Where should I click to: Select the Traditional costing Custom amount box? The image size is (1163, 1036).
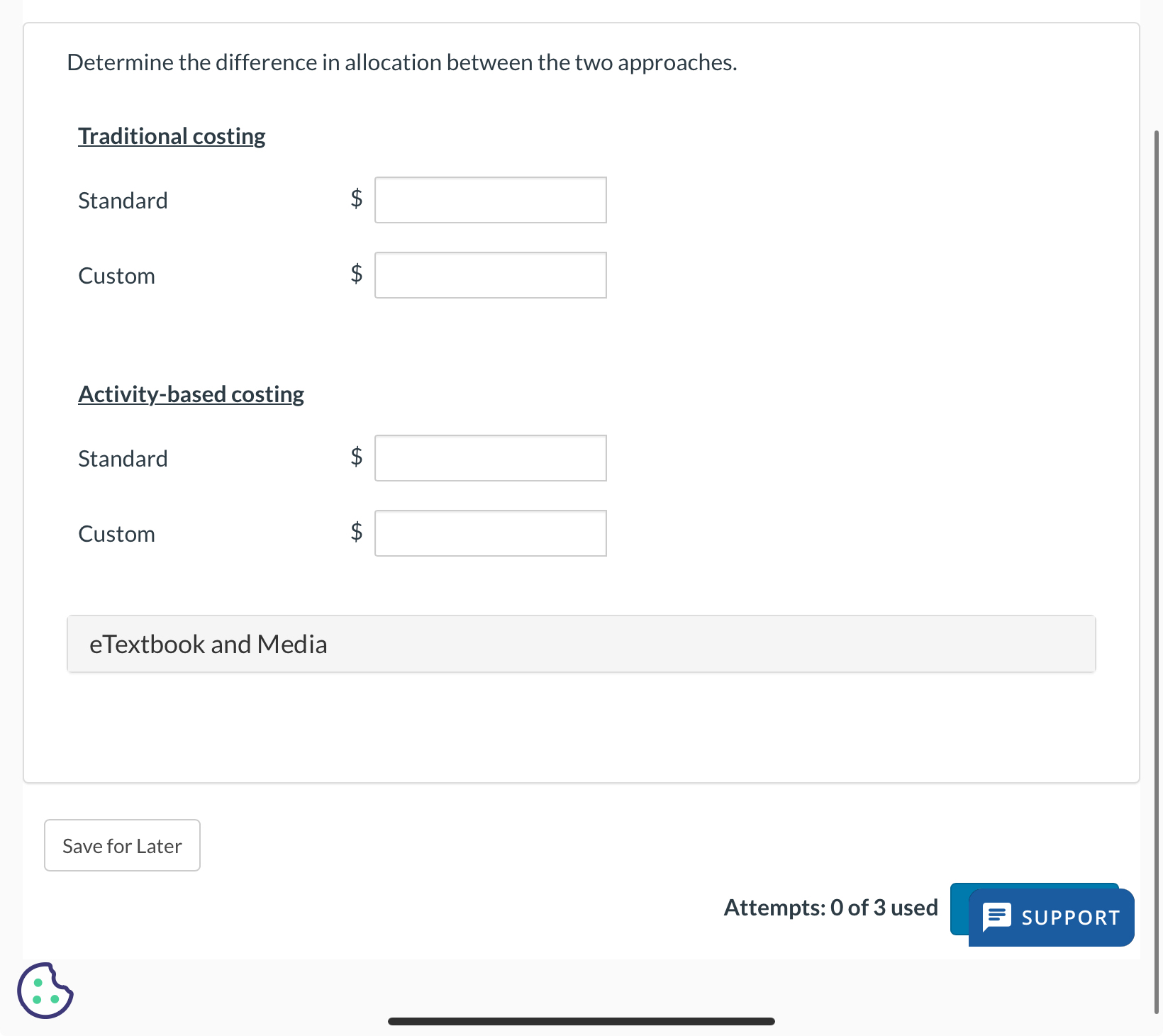491,275
